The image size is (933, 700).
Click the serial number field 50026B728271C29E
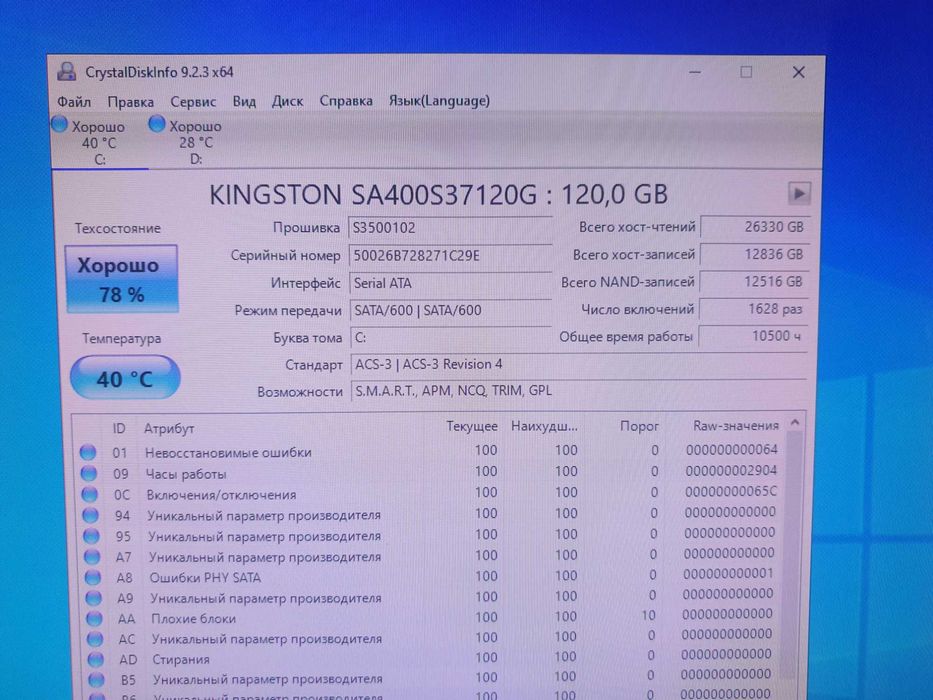click(450, 256)
